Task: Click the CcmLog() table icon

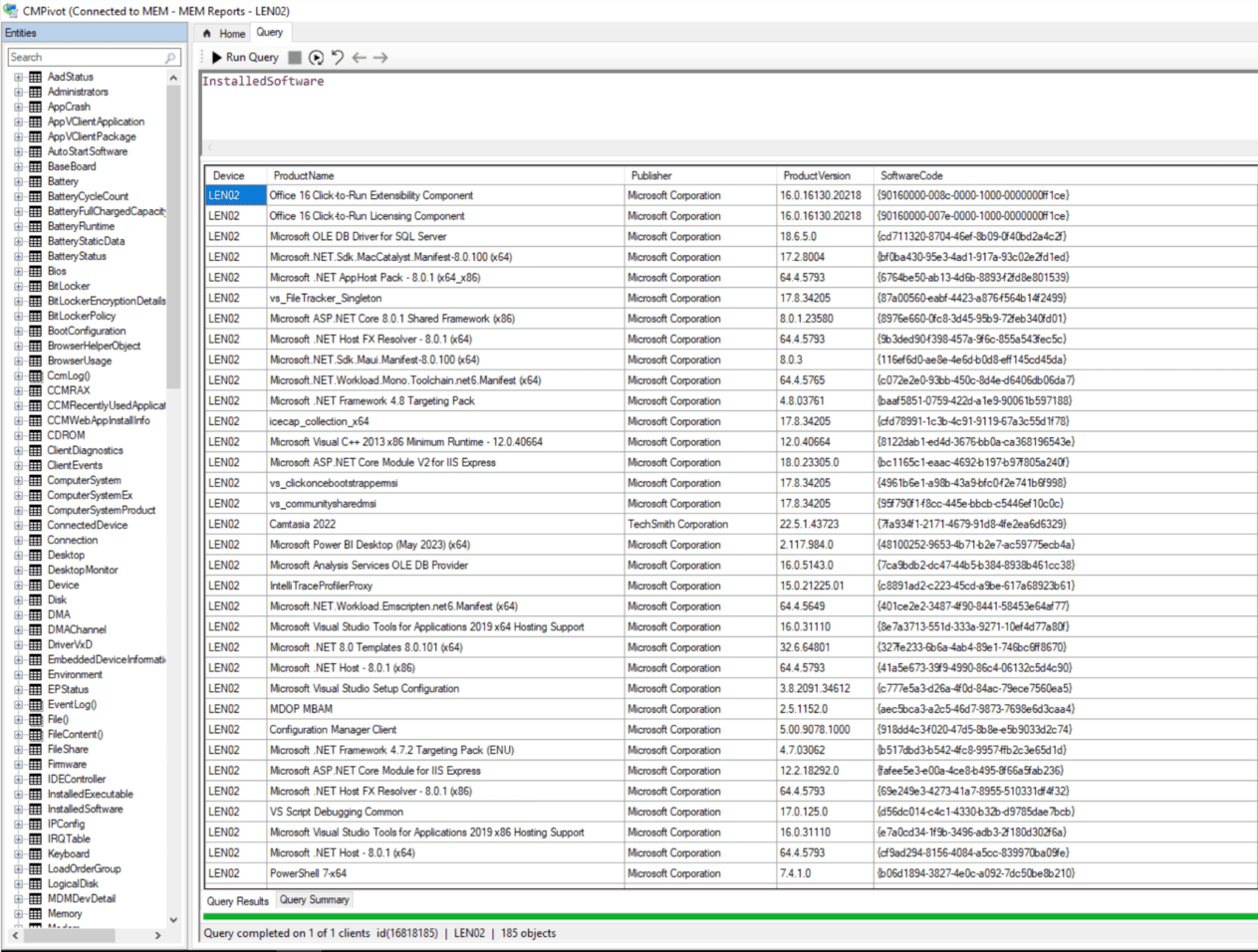Action: [x=35, y=375]
